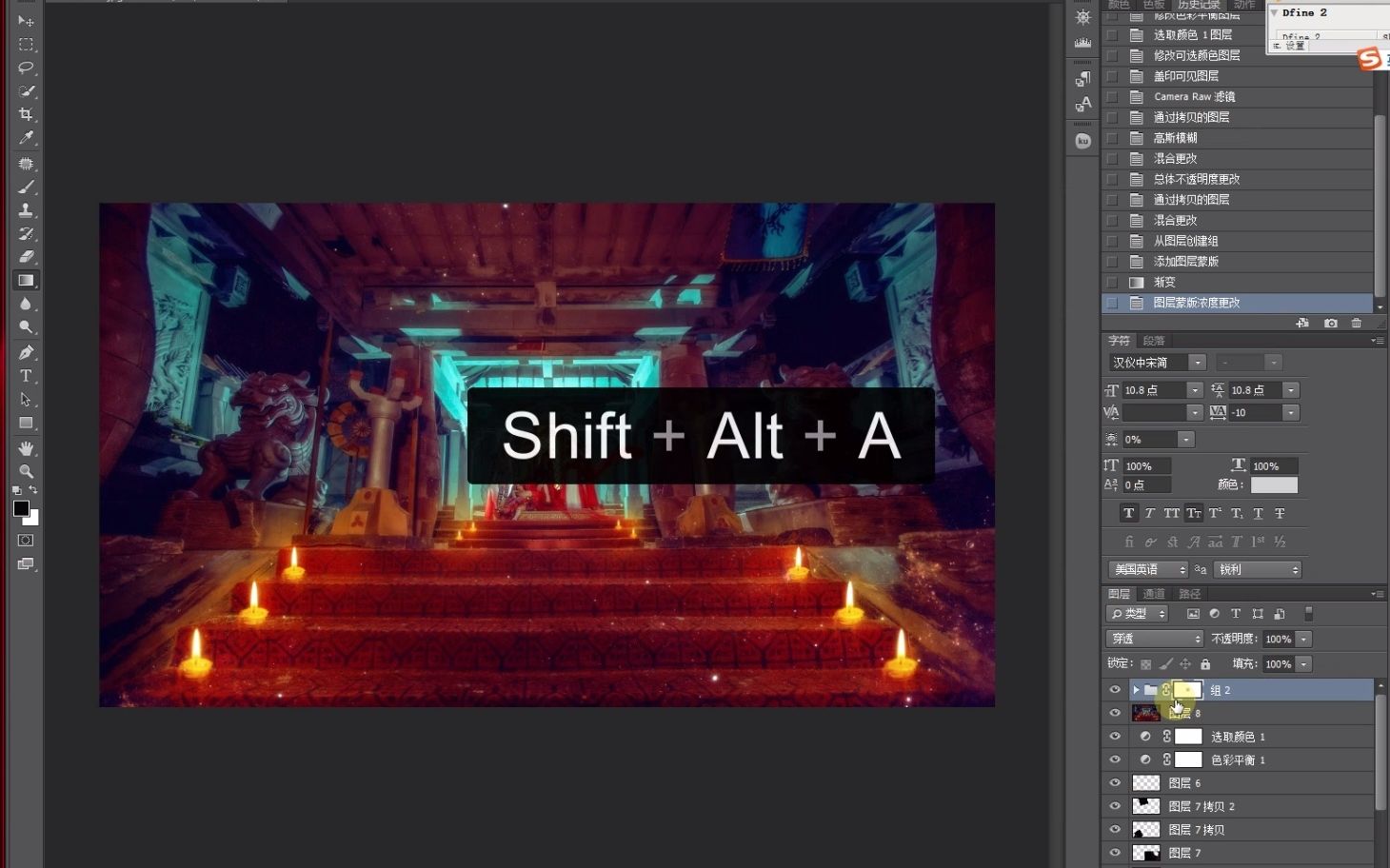
Task: Select the Spot Healing Brush tool
Action: 26,164
